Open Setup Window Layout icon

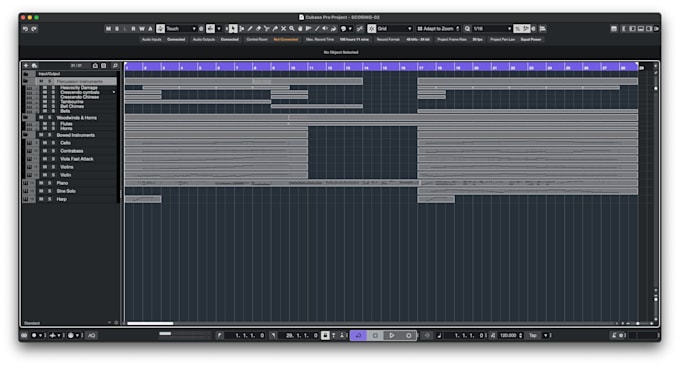tap(614, 29)
